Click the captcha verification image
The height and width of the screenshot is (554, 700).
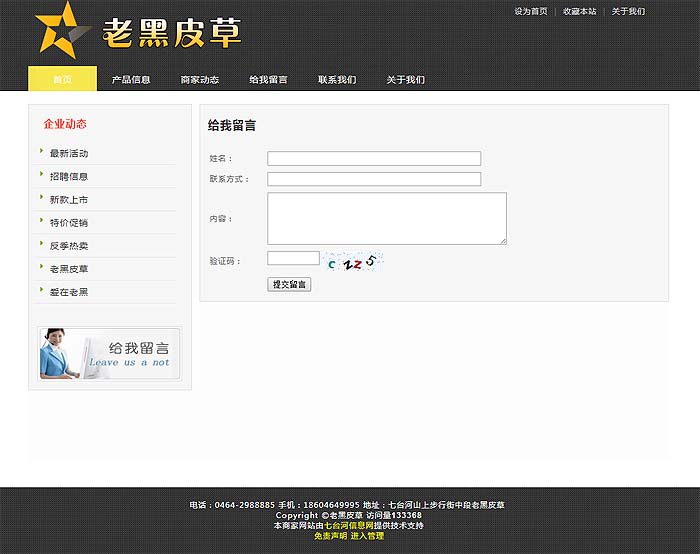click(354, 262)
